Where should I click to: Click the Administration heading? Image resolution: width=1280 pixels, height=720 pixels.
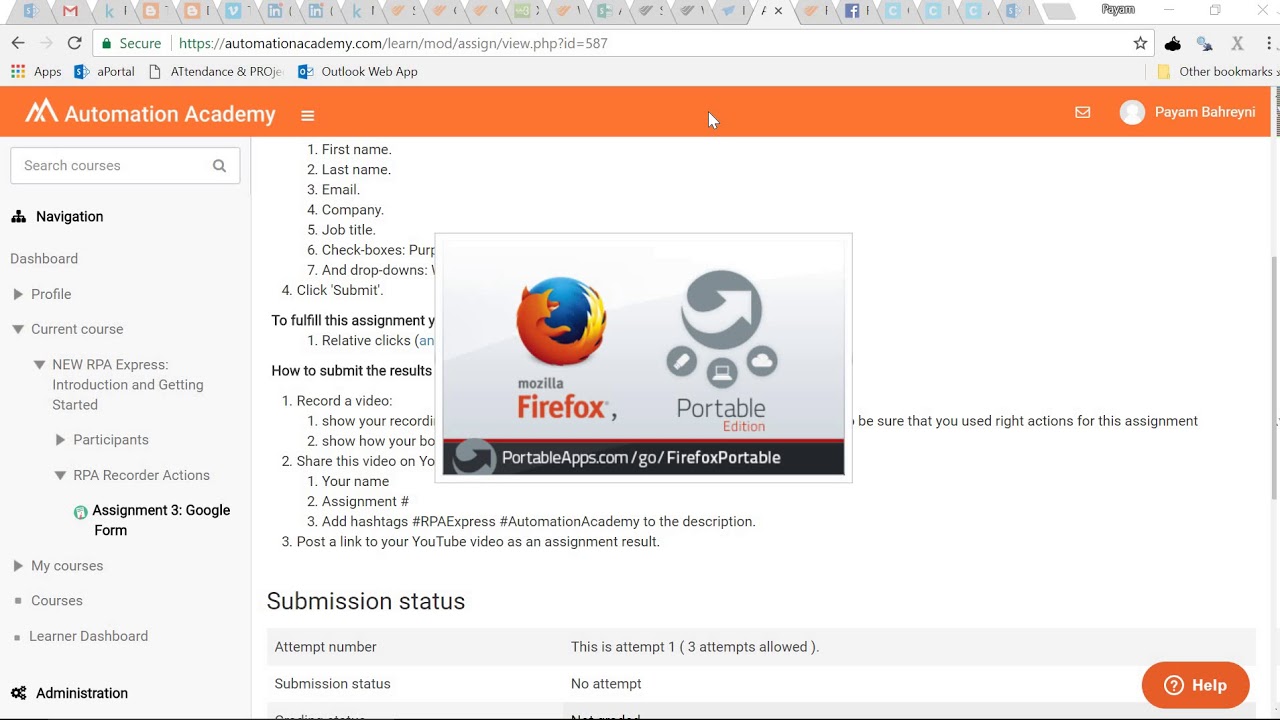(82, 693)
